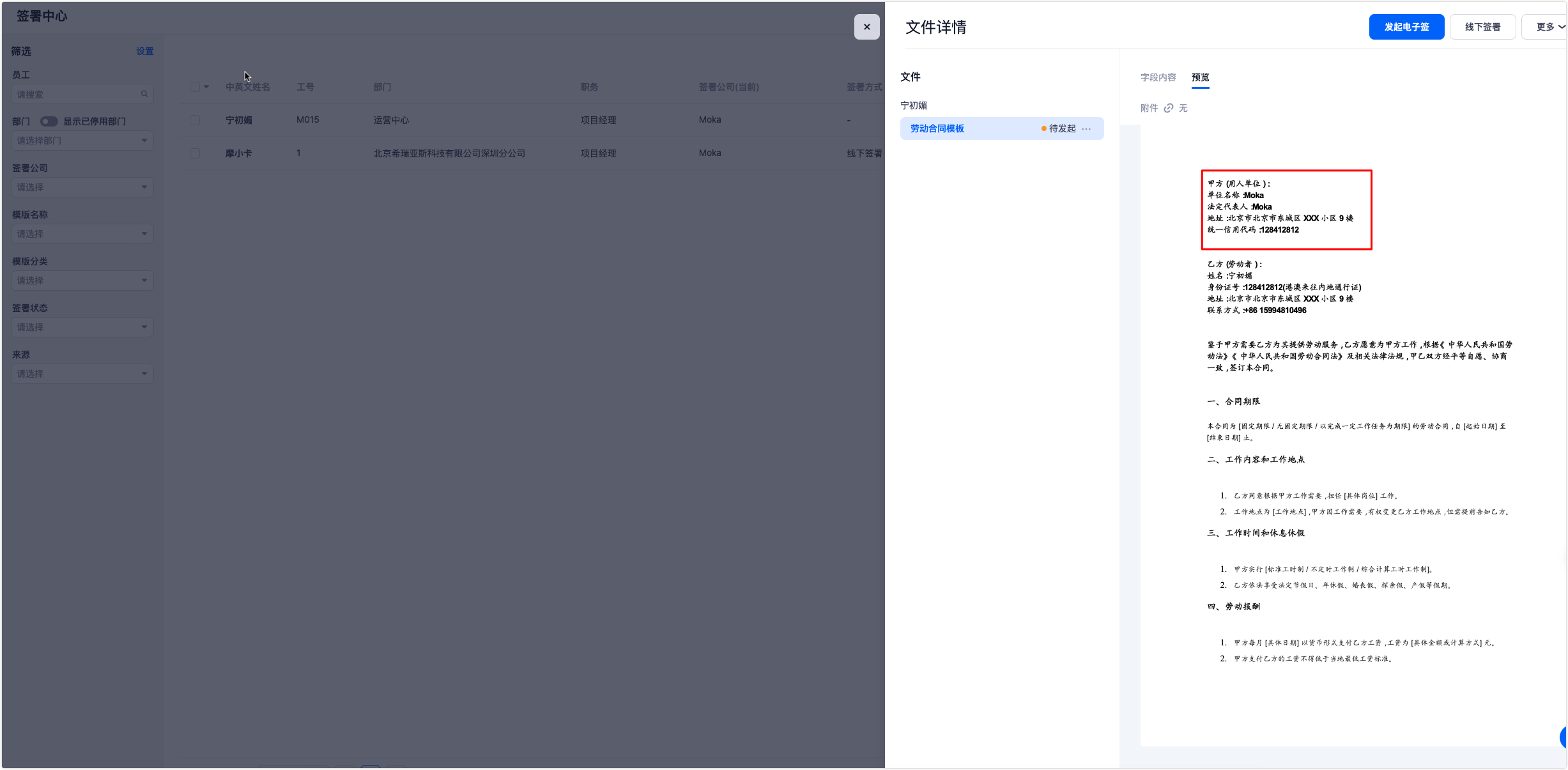The height and width of the screenshot is (770, 1568).
Task: Open the 更多 dropdown chevron
Action: pos(1561,27)
